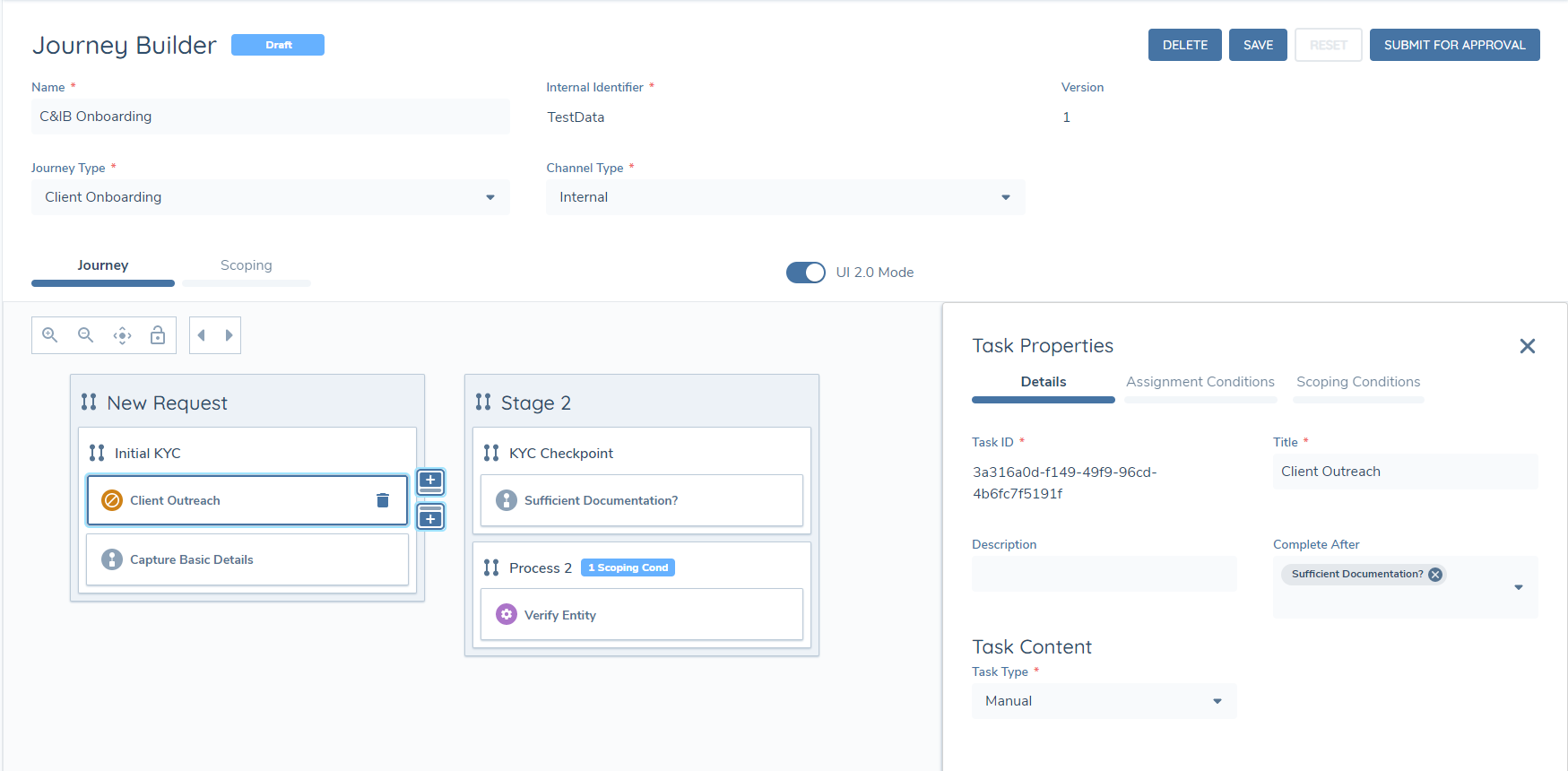1568x771 pixels.
Task: Click the New Request stage drag handle
Action: pos(89,403)
